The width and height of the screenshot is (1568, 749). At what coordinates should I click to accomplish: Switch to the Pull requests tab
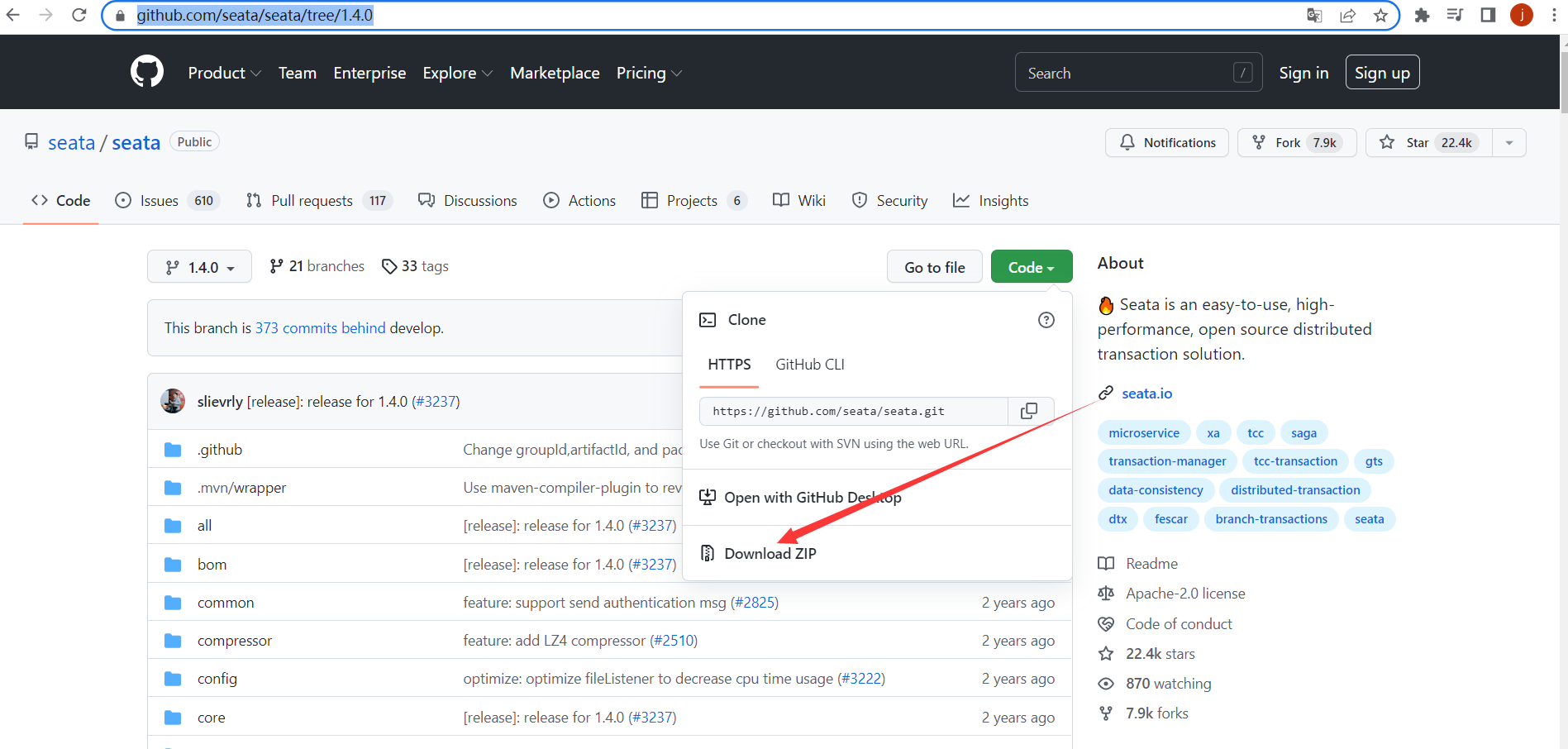[318, 200]
